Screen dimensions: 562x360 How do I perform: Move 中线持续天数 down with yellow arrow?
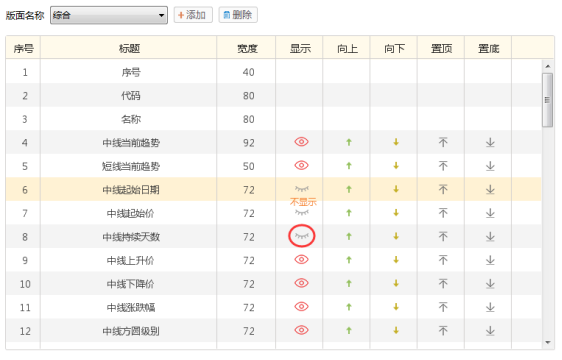pyautogui.click(x=396, y=236)
